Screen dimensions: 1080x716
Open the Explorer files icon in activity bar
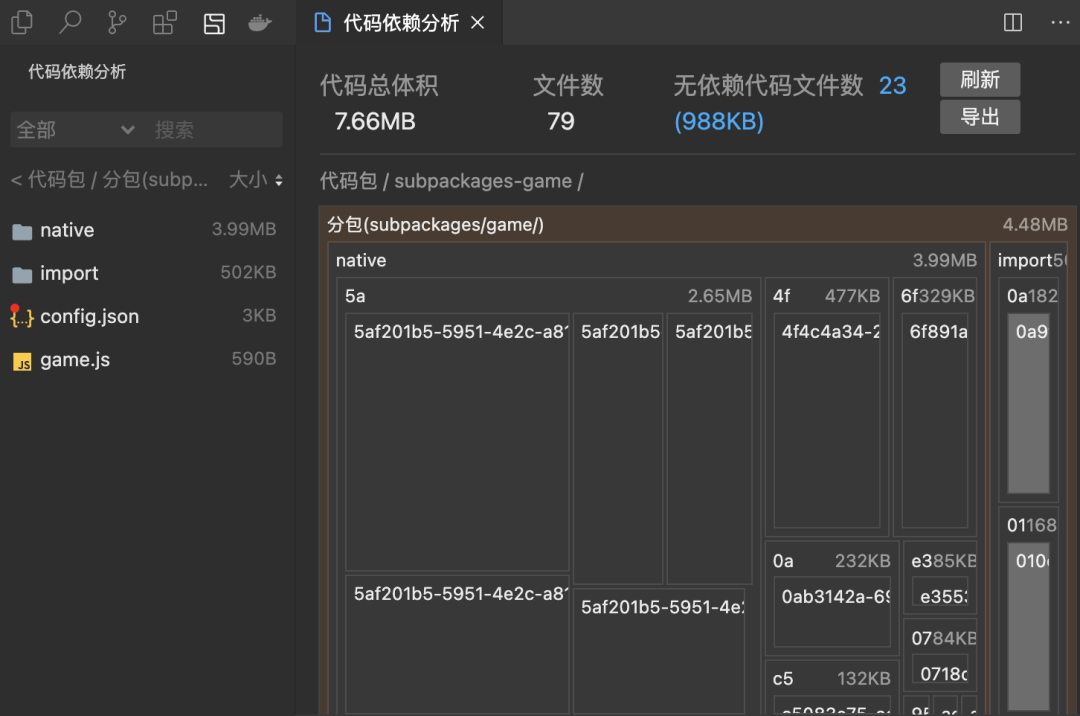click(x=21, y=22)
